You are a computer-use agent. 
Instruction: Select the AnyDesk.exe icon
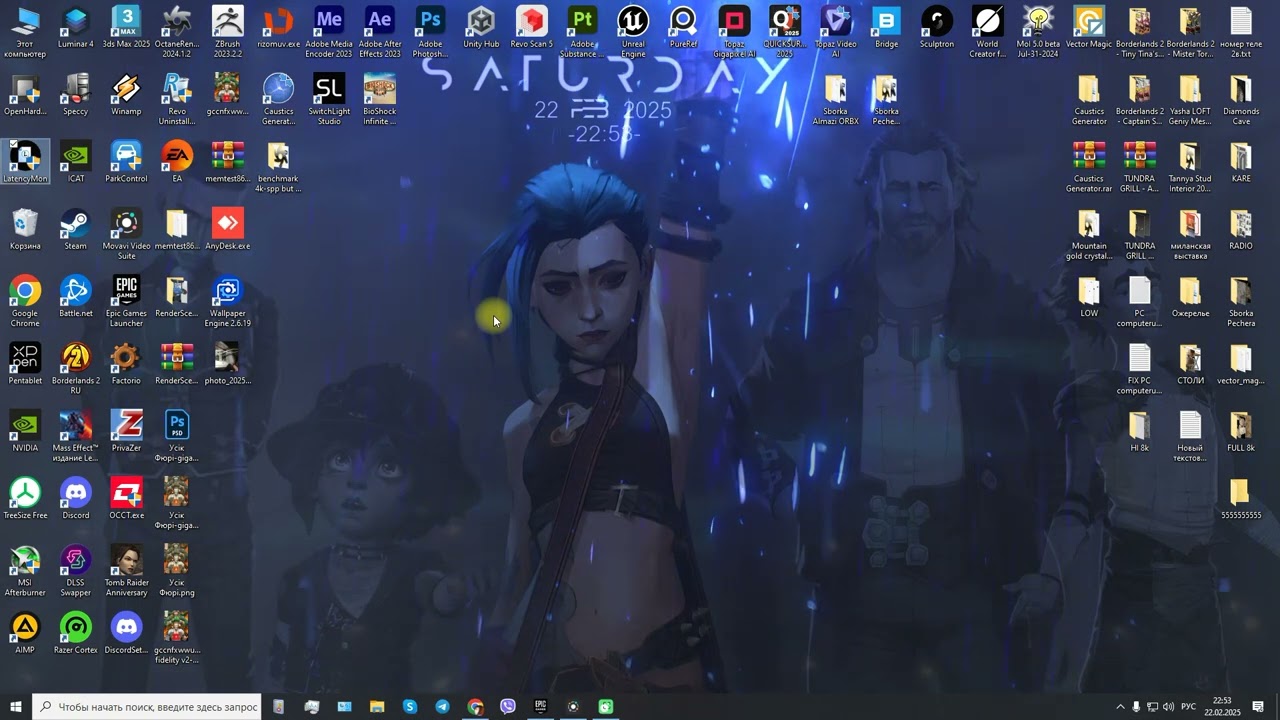pos(227,230)
